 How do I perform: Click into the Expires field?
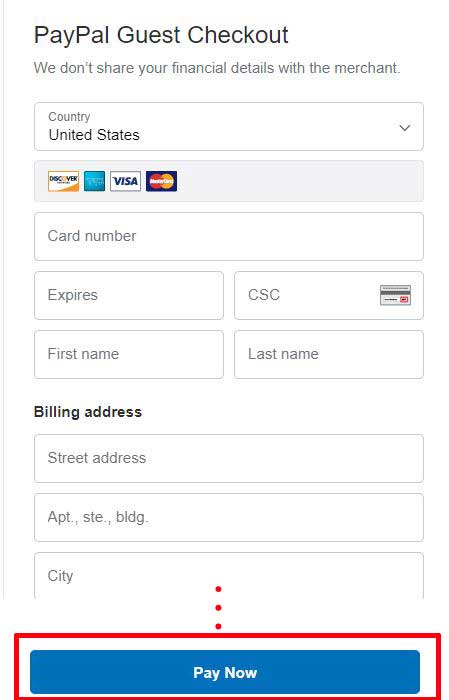pyautogui.click(x=129, y=295)
